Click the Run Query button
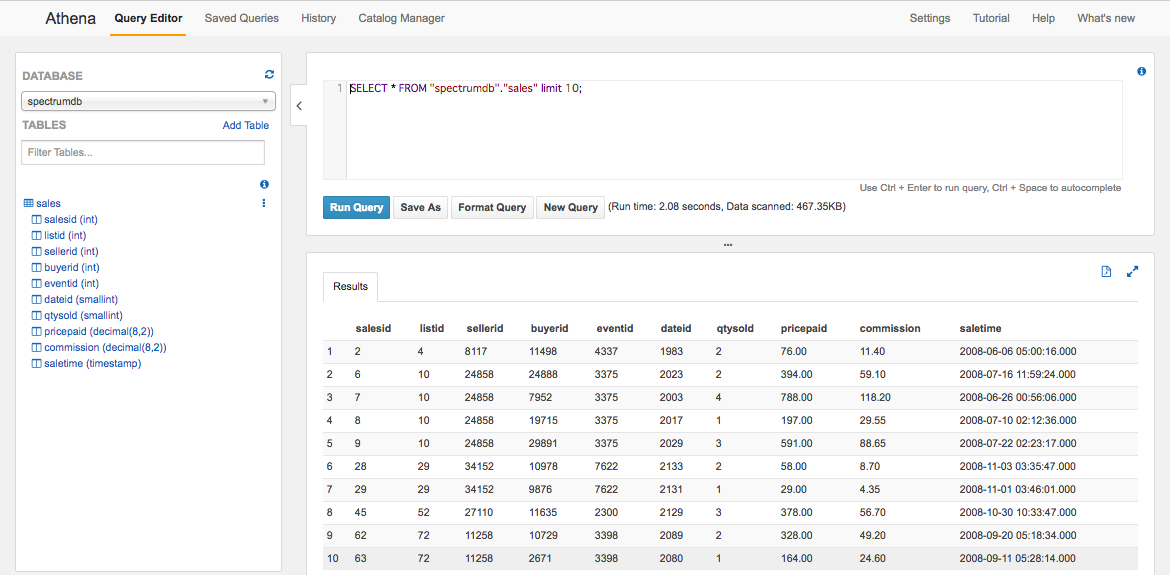1170x575 pixels. tap(356, 207)
